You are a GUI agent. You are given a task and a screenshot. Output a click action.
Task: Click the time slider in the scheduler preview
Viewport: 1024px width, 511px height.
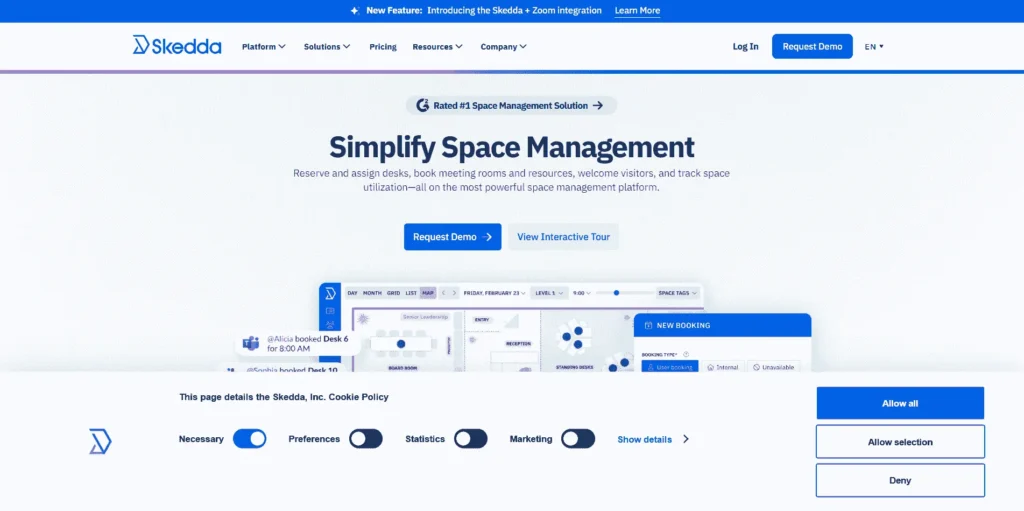point(617,293)
